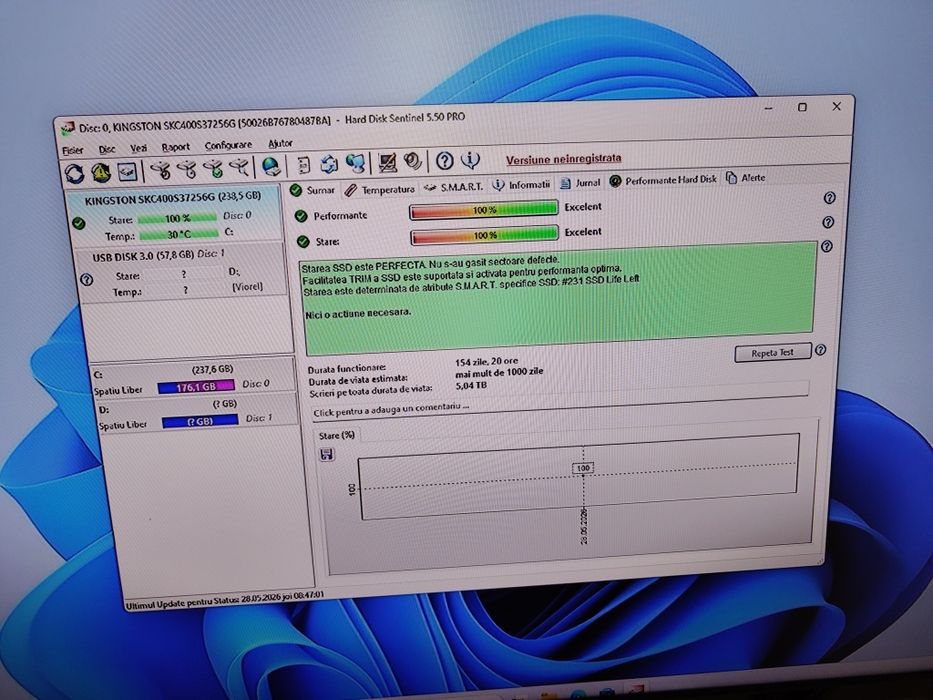Click the Refresh circular arrows toolbar icon
933x700 pixels.
click(74, 174)
